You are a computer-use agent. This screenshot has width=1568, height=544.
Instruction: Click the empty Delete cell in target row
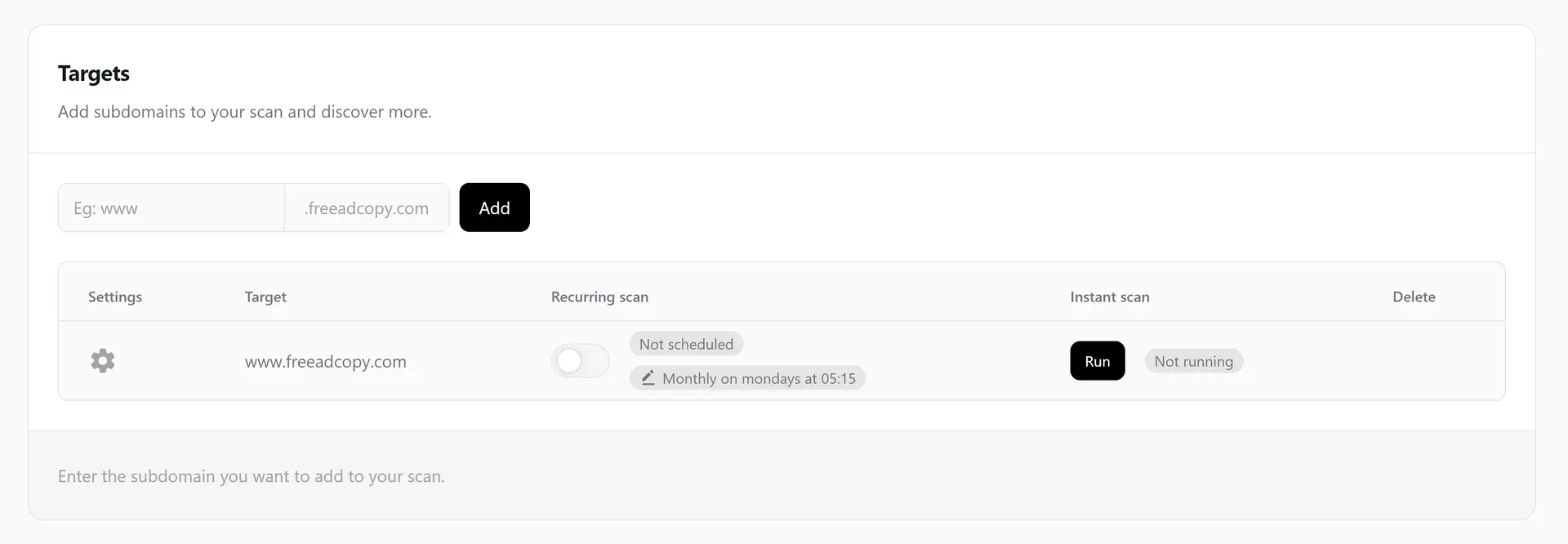tap(1414, 361)
